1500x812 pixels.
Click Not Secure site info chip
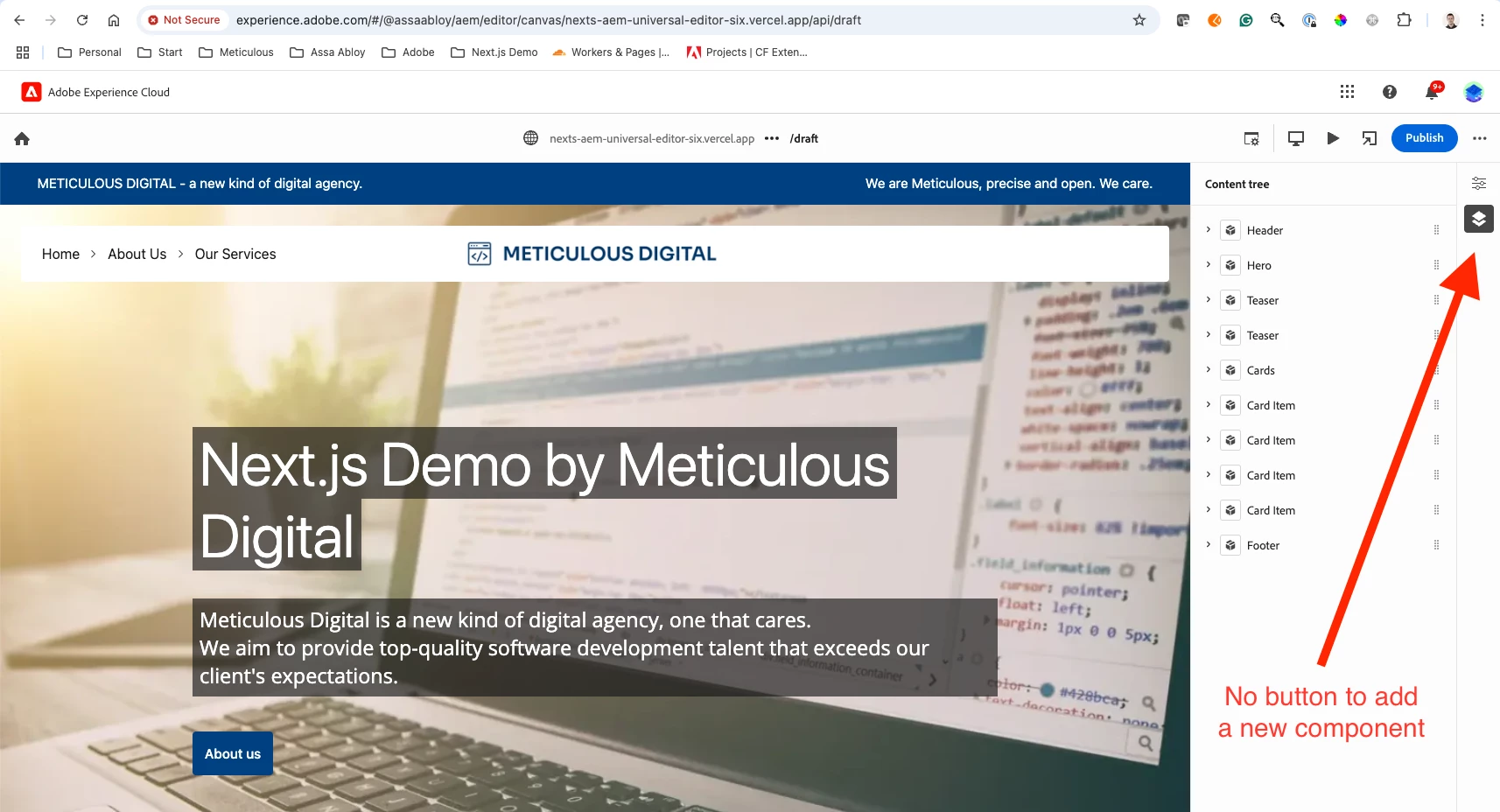click(x=184, y=20)
